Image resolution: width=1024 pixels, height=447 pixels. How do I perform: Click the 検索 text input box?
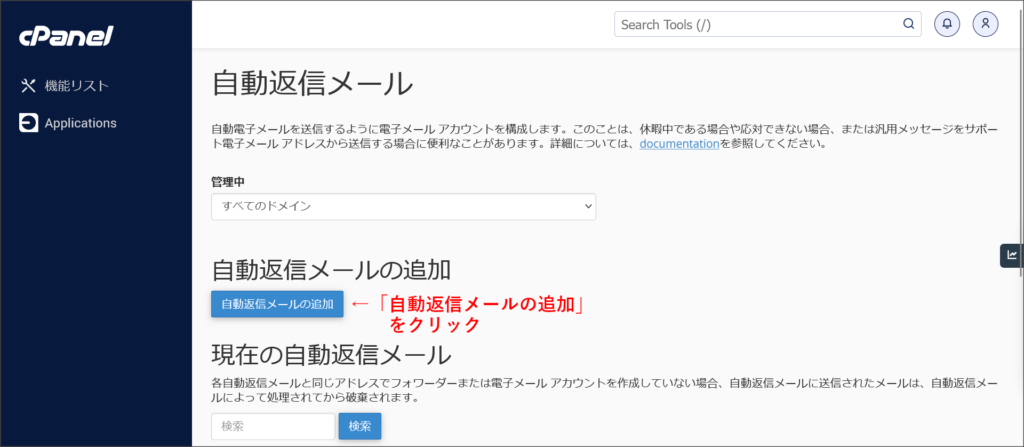pyautogui.click(x=272, y=426)
